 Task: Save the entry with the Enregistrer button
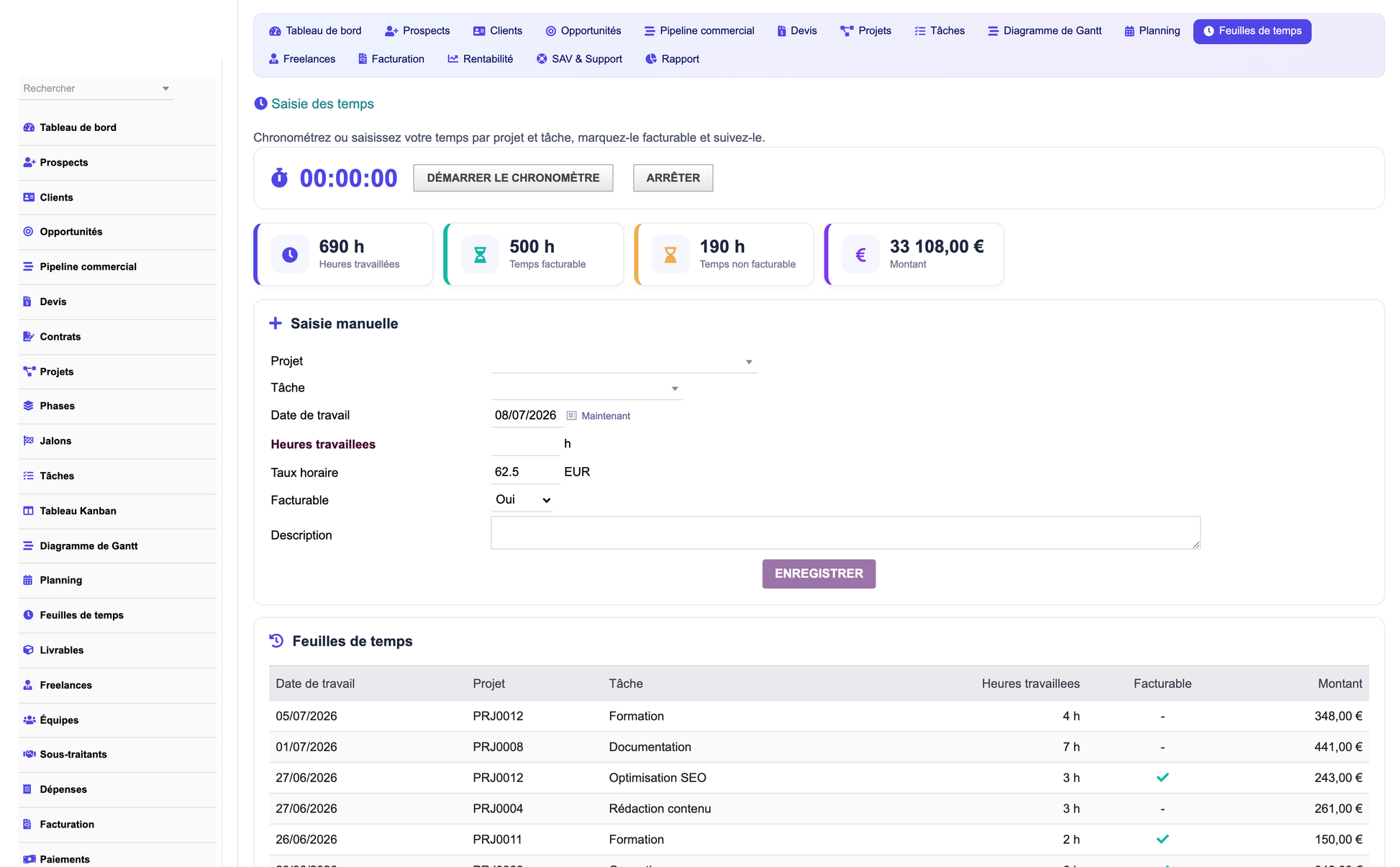click(x=819, y=573)
